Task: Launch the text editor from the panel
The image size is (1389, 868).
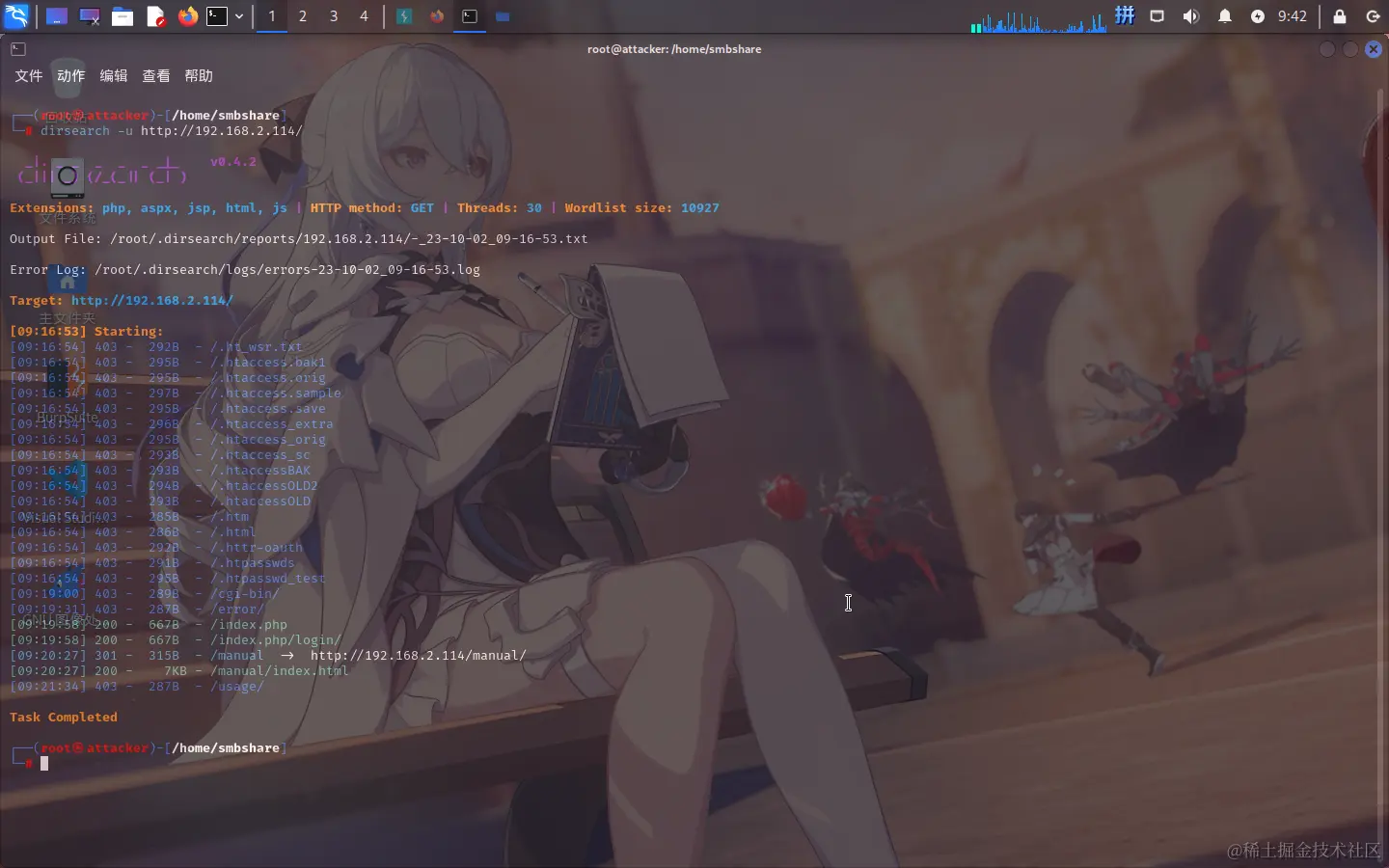Action: [155, 16]
